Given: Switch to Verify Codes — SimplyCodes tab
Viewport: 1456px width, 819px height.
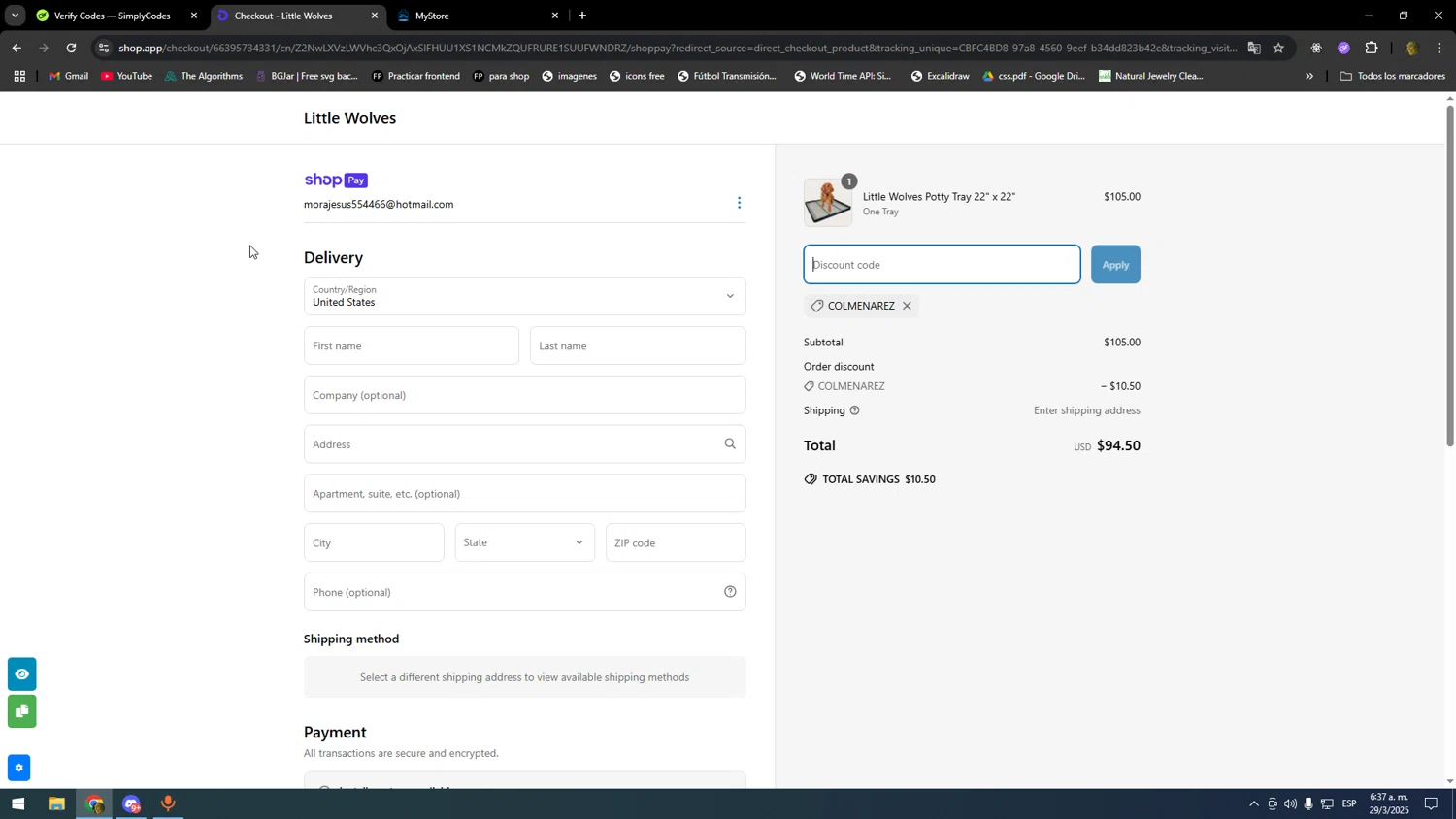Looking at the screenshot, I should coord(112,16).
